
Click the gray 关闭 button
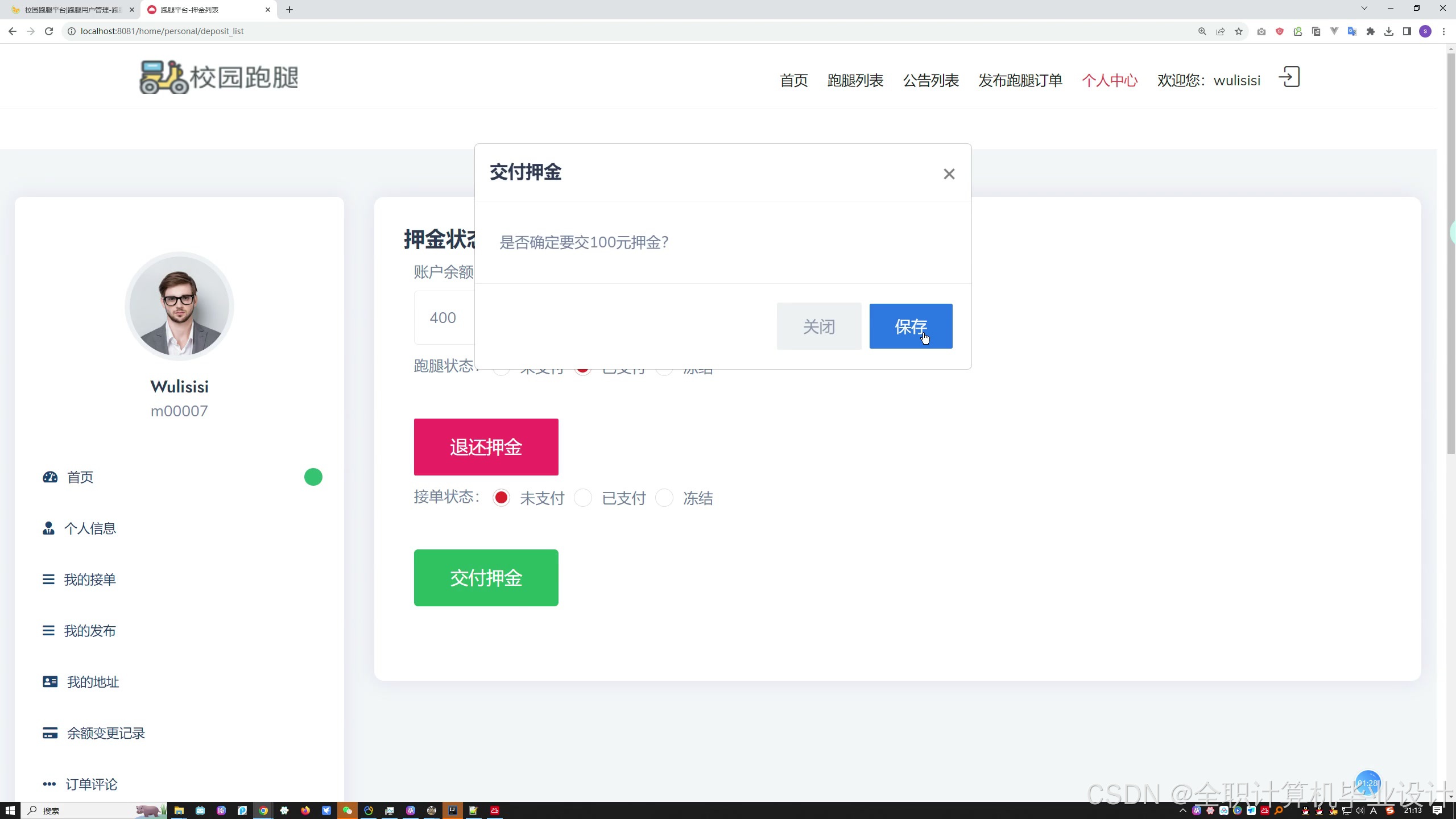pyautogui.click(x=818, y=326)
